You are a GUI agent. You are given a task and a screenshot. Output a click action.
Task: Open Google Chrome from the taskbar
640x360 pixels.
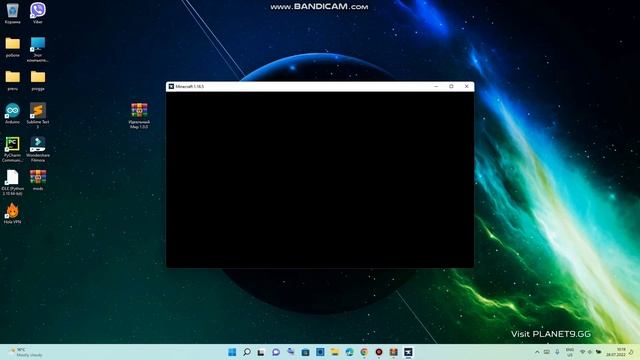[364, 352]
